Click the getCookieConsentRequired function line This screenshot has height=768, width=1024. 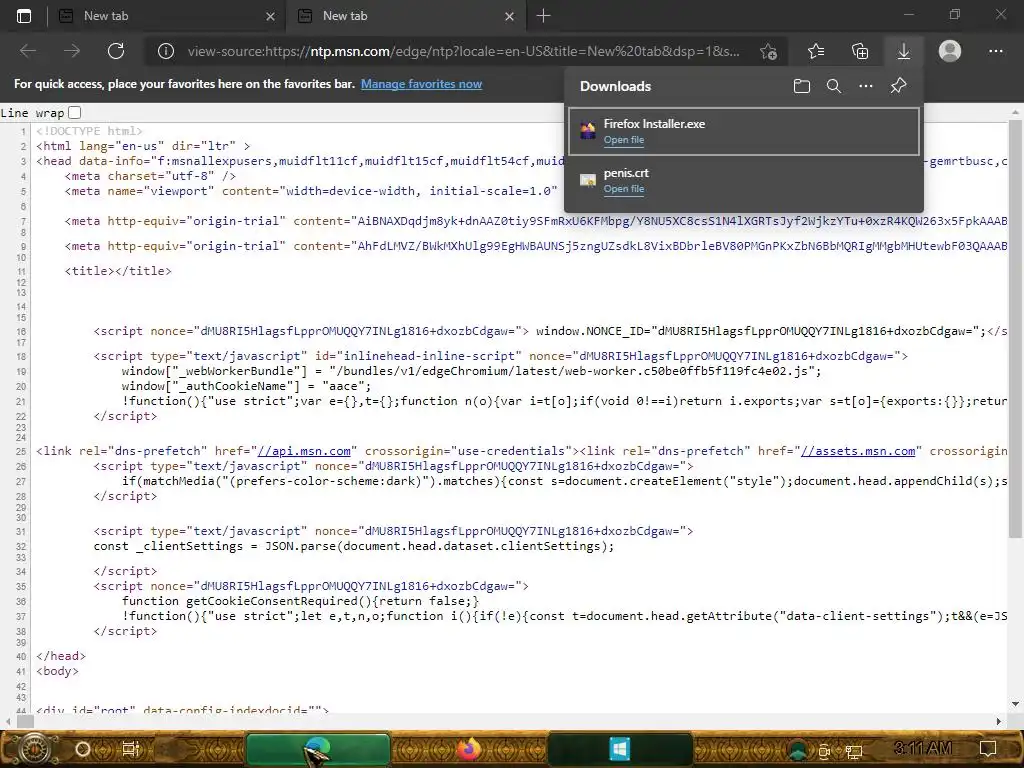(300, 601)
